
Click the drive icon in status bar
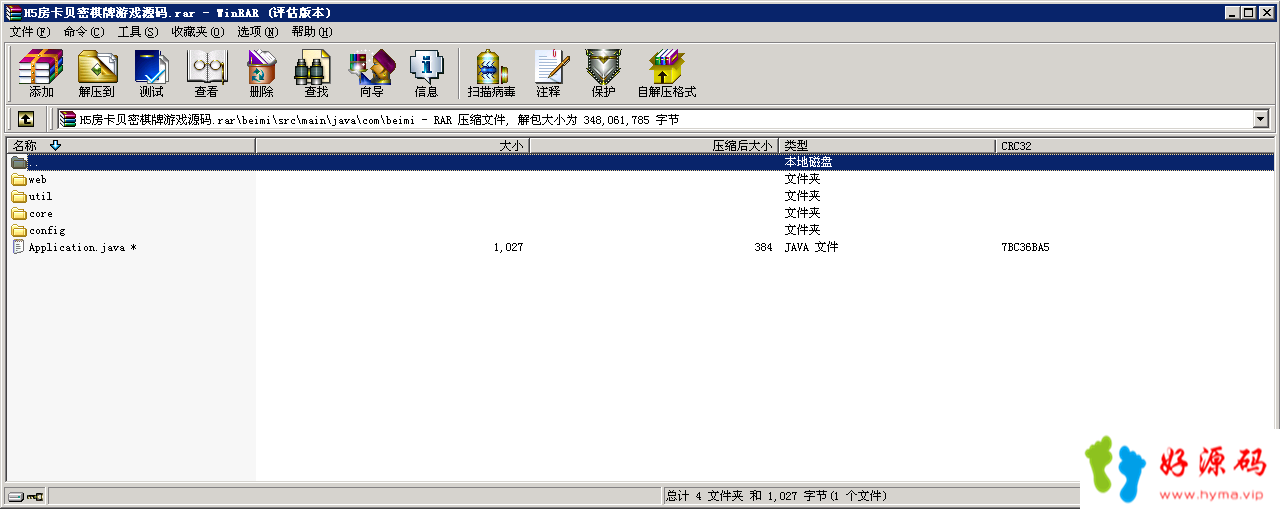(x=17, y=496)
